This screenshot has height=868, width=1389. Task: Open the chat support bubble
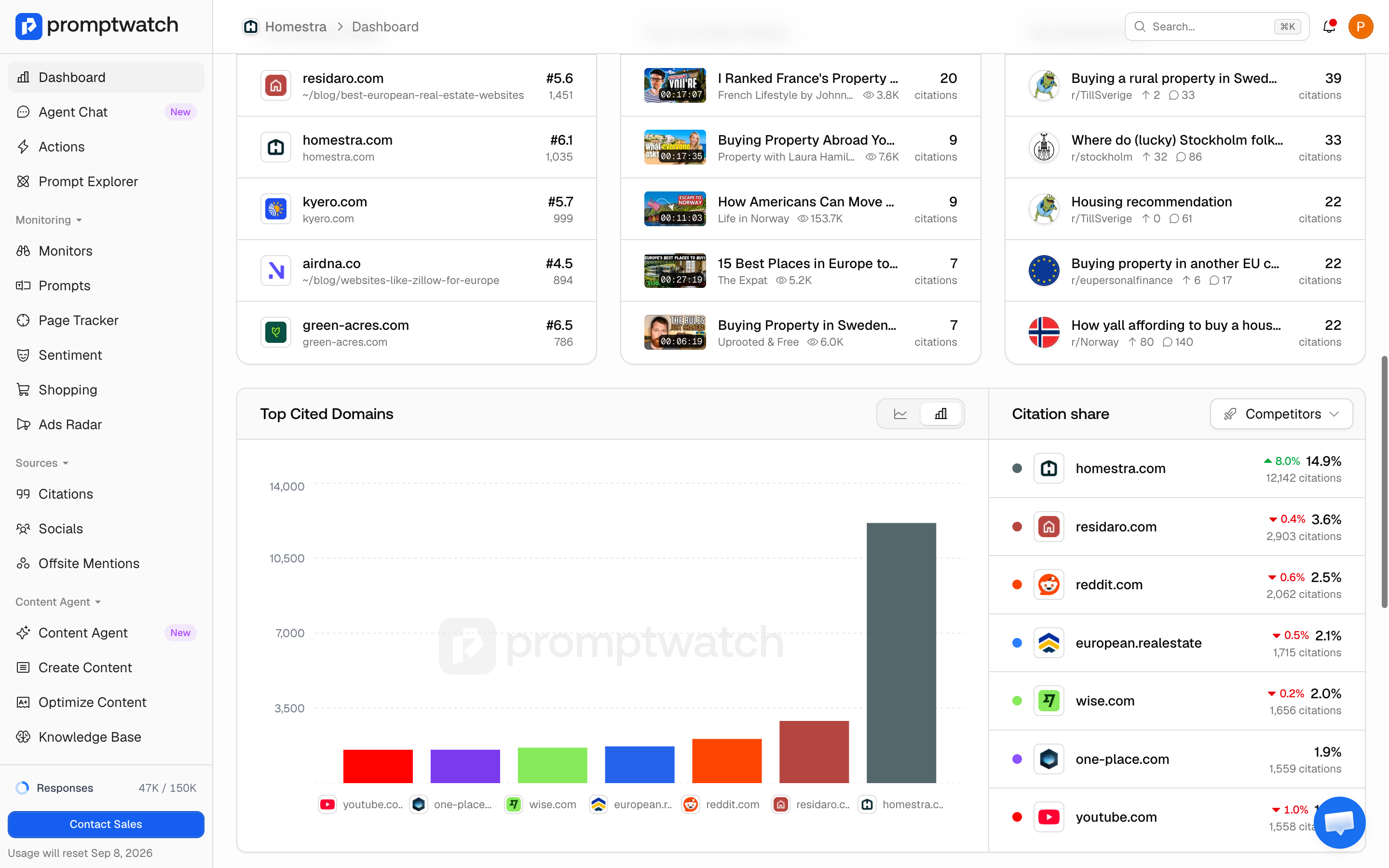[x=1339, y=822]
